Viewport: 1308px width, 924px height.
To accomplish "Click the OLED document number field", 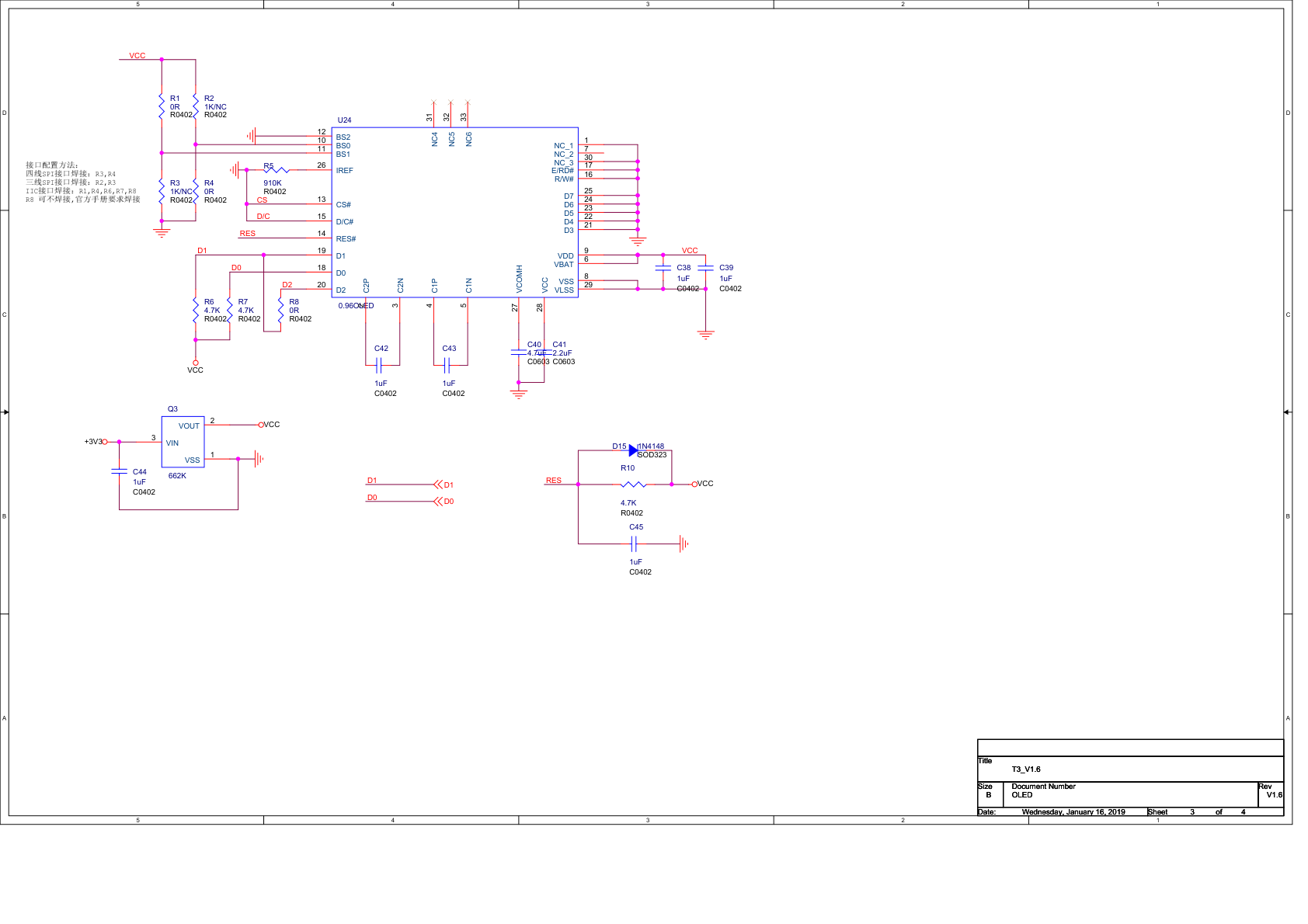I will [x=1021, y=795].
